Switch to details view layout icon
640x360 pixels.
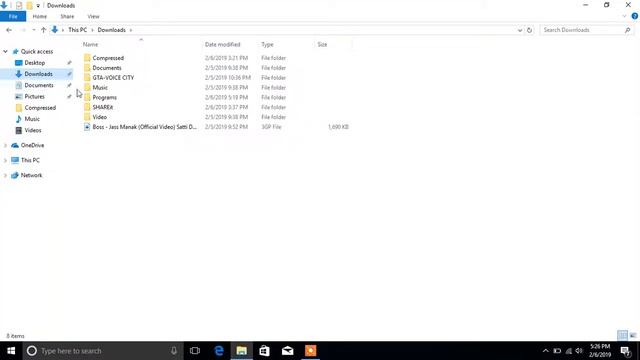coord(622,336)
